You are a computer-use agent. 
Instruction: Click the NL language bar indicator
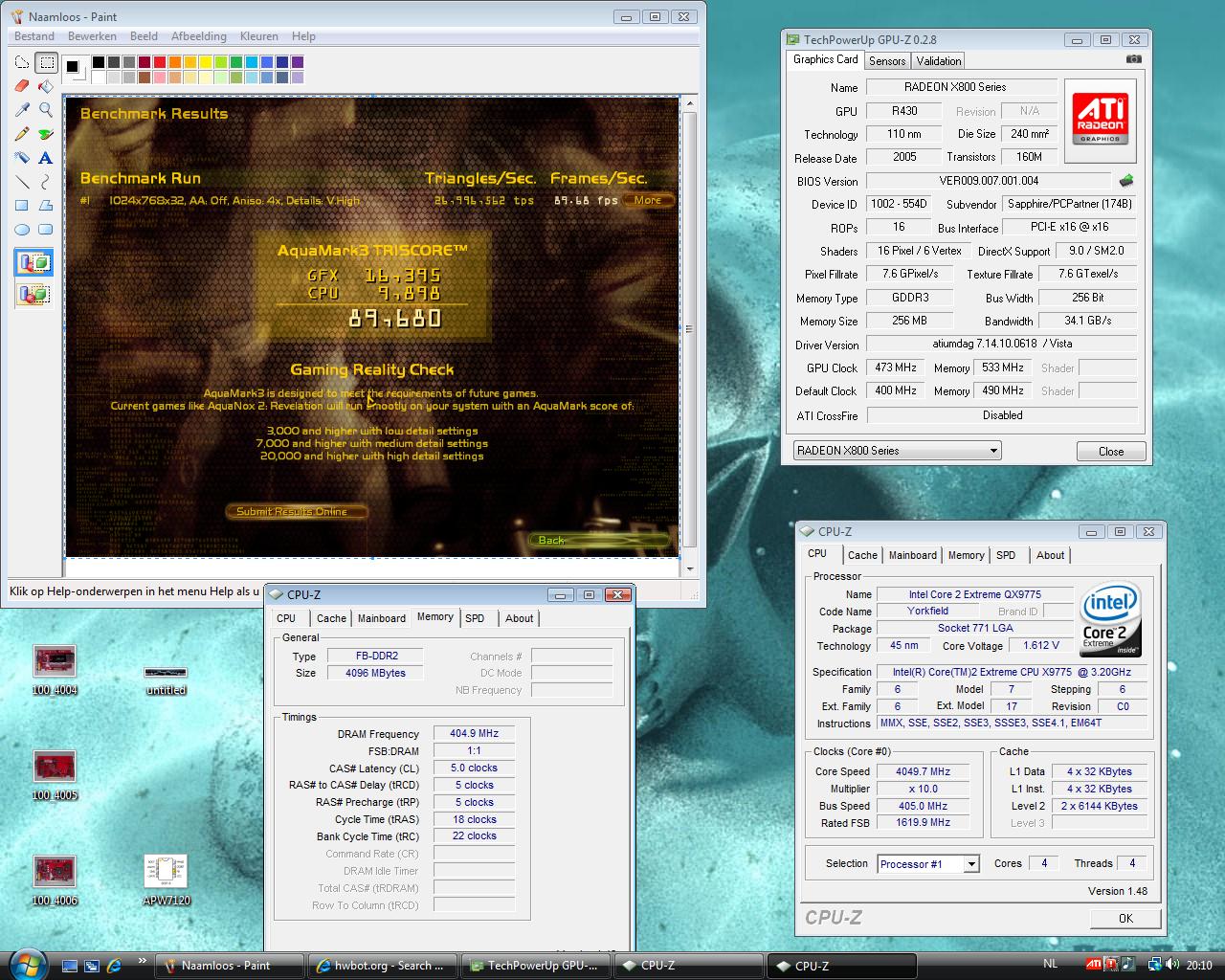[1050, 965]
